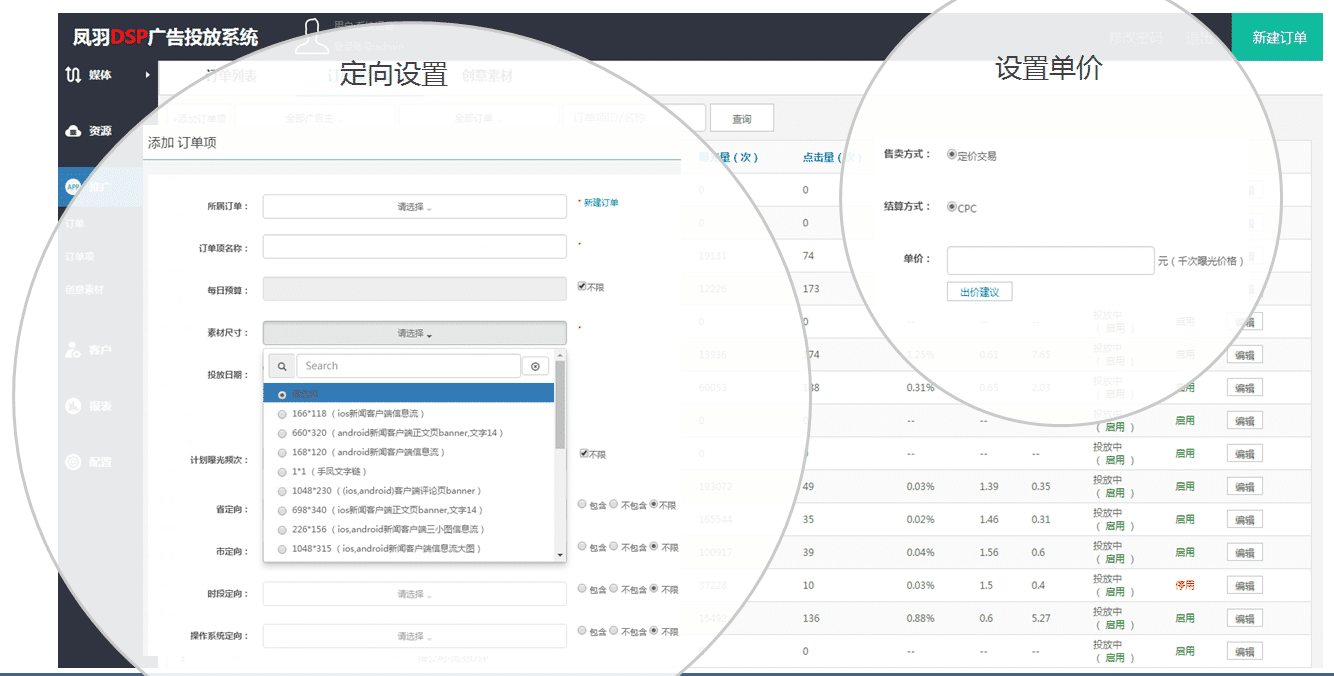Open the 资源 cloud icon

point(73,131)
